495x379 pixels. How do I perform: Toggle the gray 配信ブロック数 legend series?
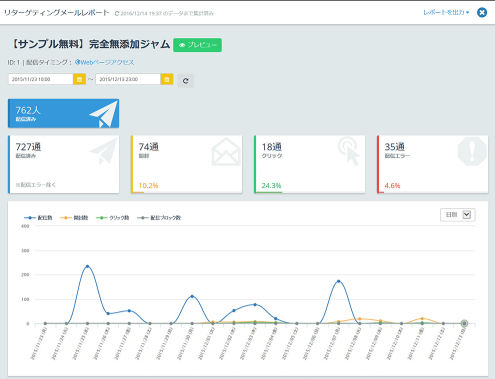pos(159,218)
